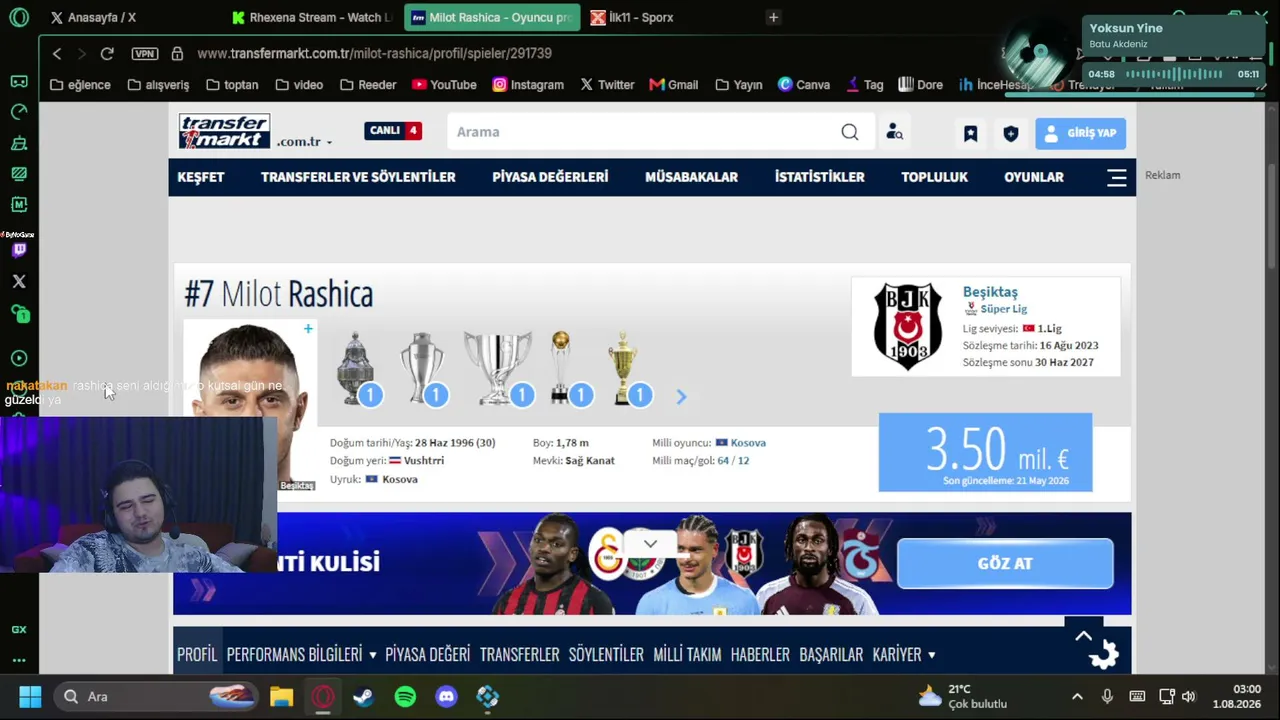
Task: Switch to the İlk11 - Sporx tab
Action: tap(667, 17)
